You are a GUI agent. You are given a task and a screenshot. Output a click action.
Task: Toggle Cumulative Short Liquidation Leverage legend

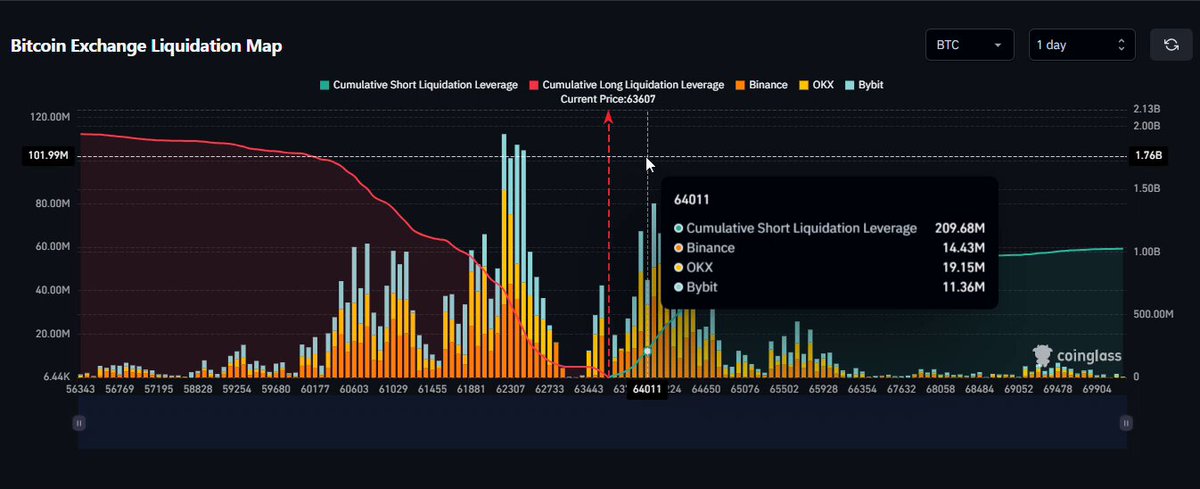(419, 85)
